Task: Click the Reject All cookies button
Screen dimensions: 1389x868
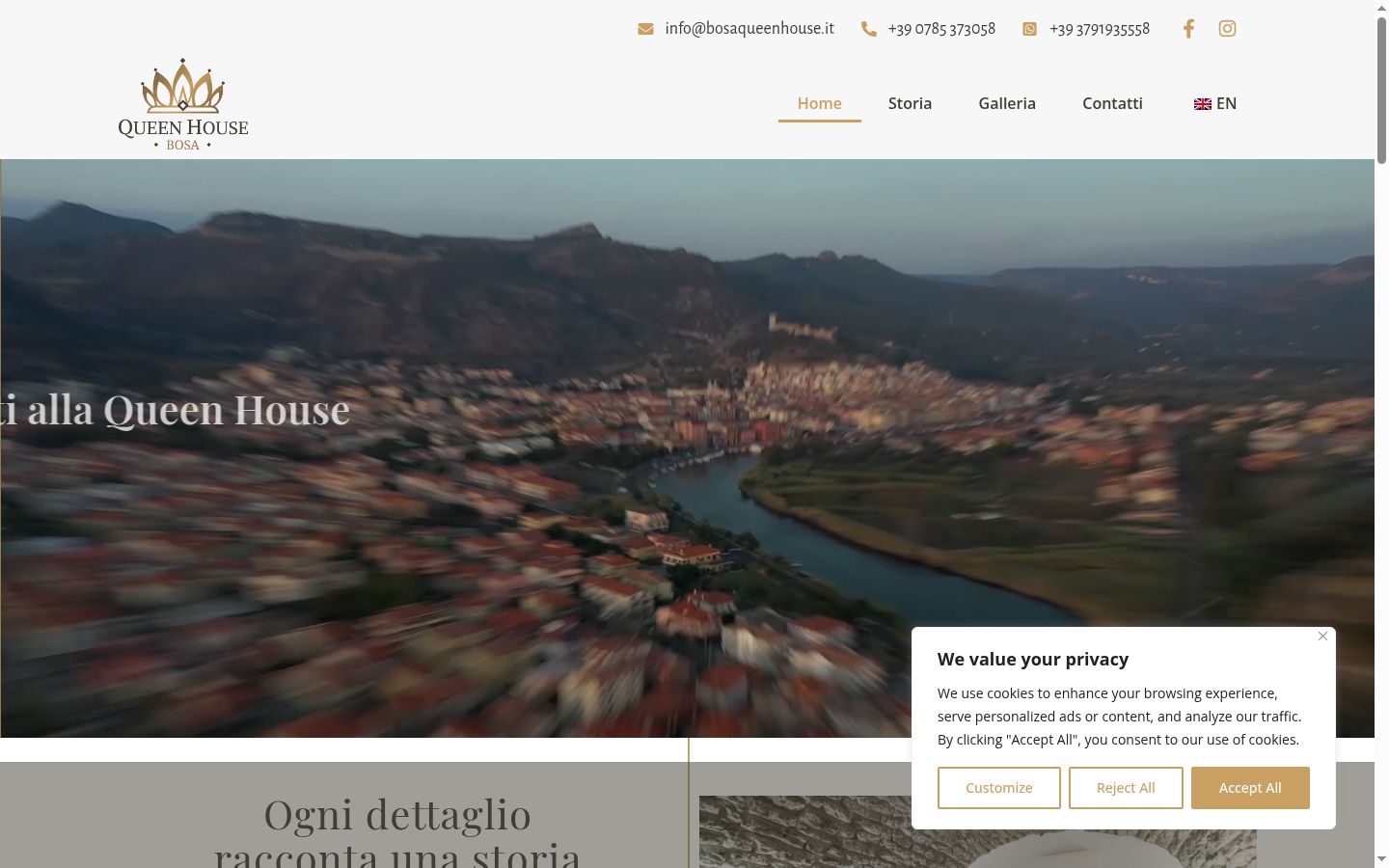Action: click(1126, 788)
